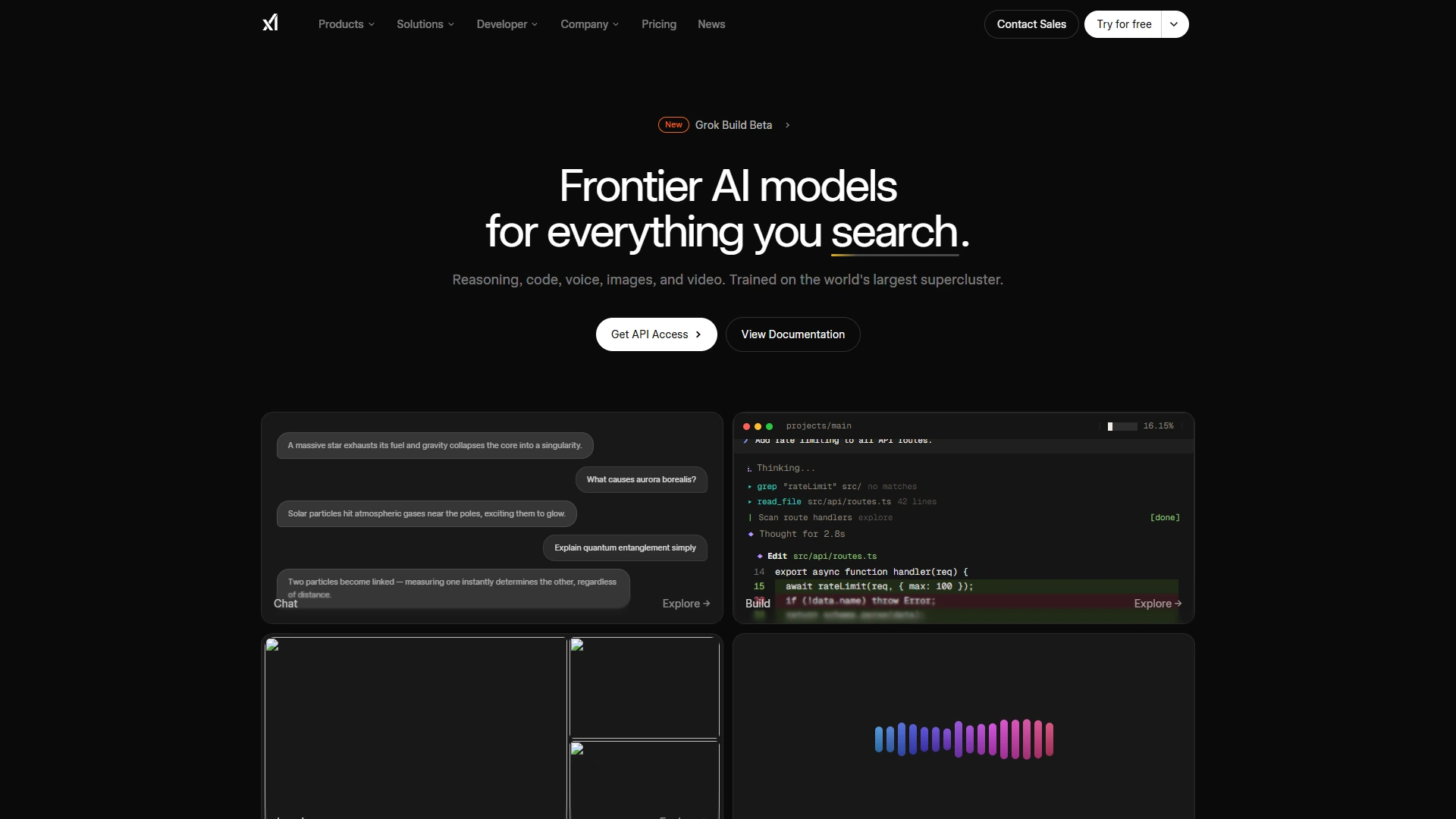Click the 'Explain quantum entanglement simply' message

[625, 548]
